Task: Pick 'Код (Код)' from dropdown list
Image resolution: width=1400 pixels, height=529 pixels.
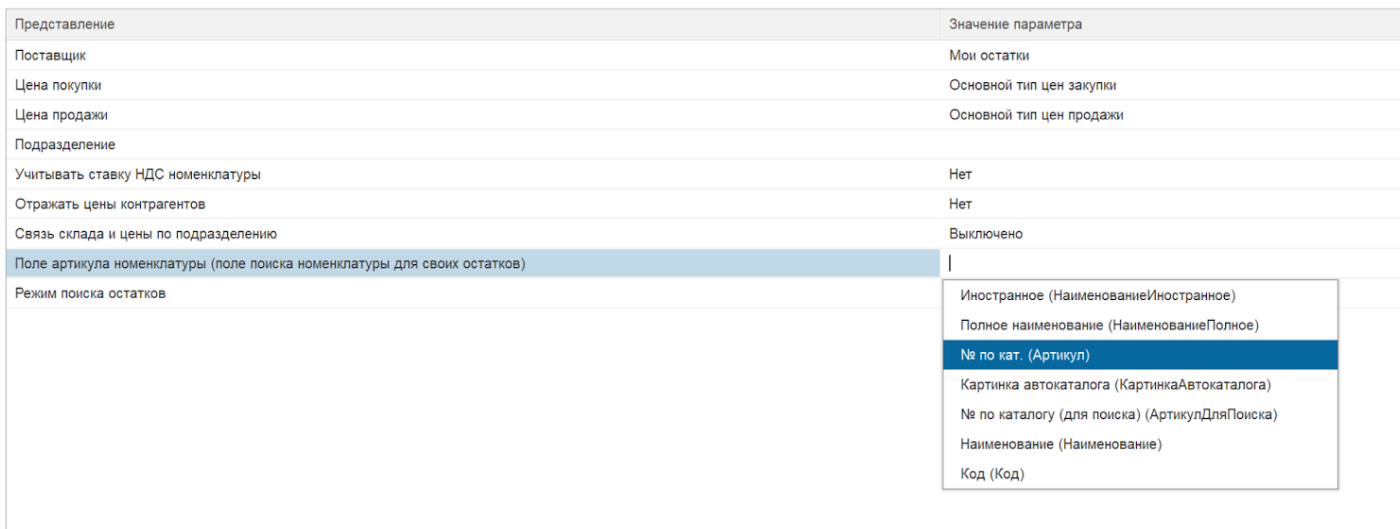Action: click(992, 474)
